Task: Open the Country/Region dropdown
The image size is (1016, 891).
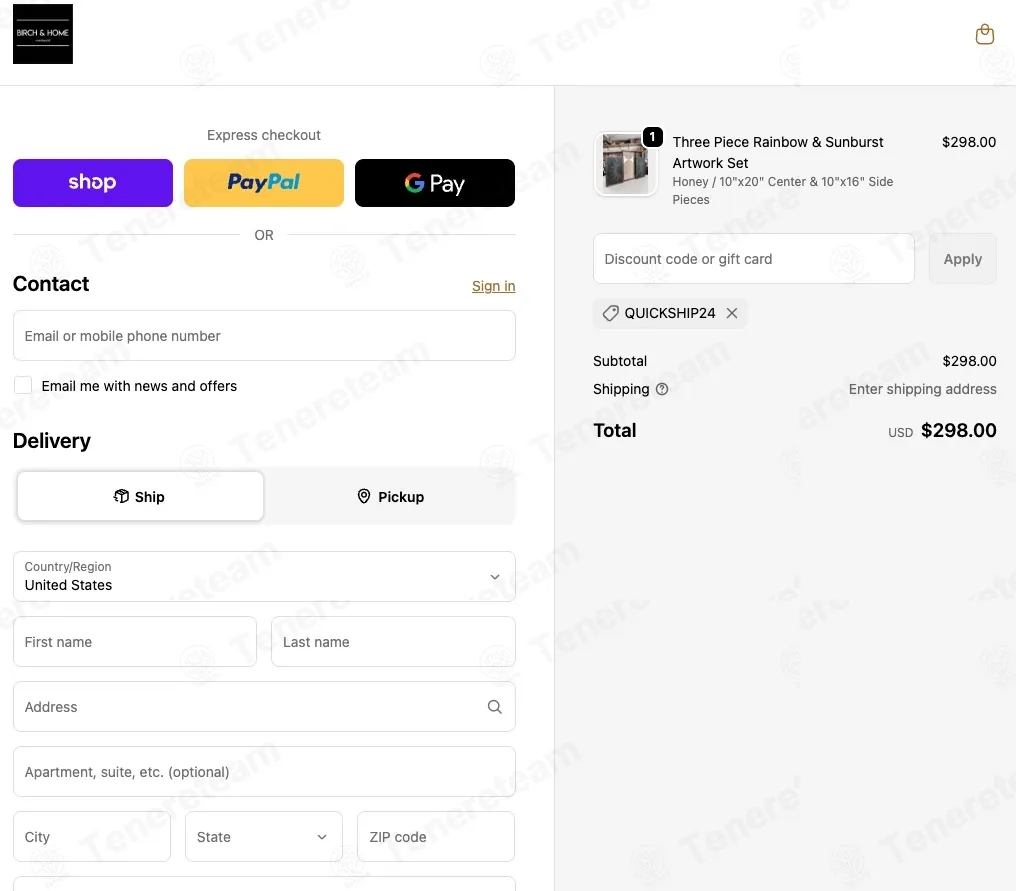Action: pos(264,577)
